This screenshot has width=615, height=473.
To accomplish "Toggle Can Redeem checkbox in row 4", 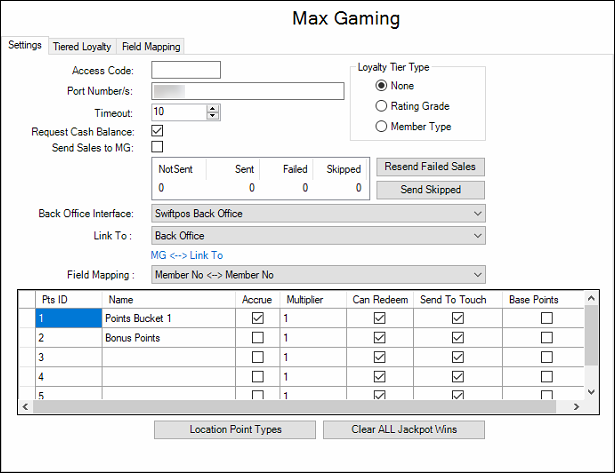I will coord(380,377).
